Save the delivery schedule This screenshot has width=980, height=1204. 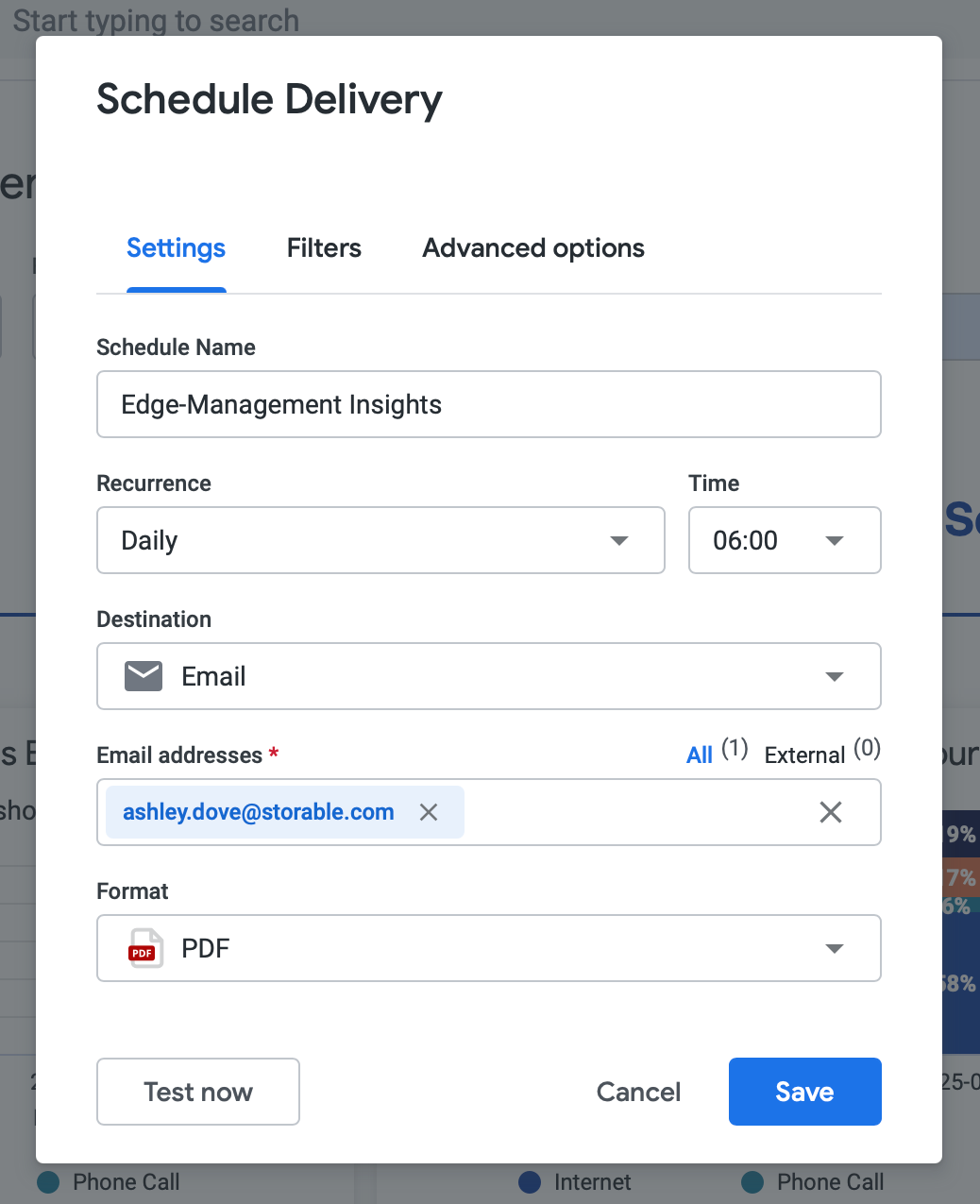804,1092
